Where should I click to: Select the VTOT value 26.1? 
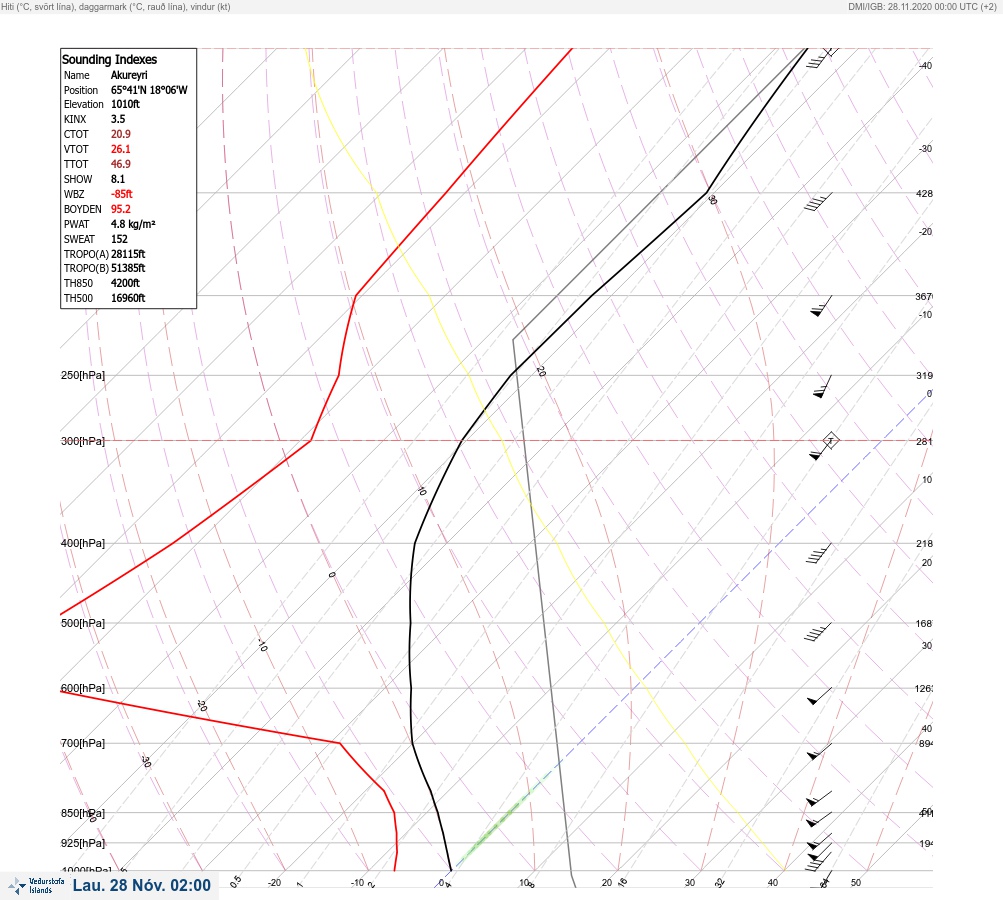point(120,149)
